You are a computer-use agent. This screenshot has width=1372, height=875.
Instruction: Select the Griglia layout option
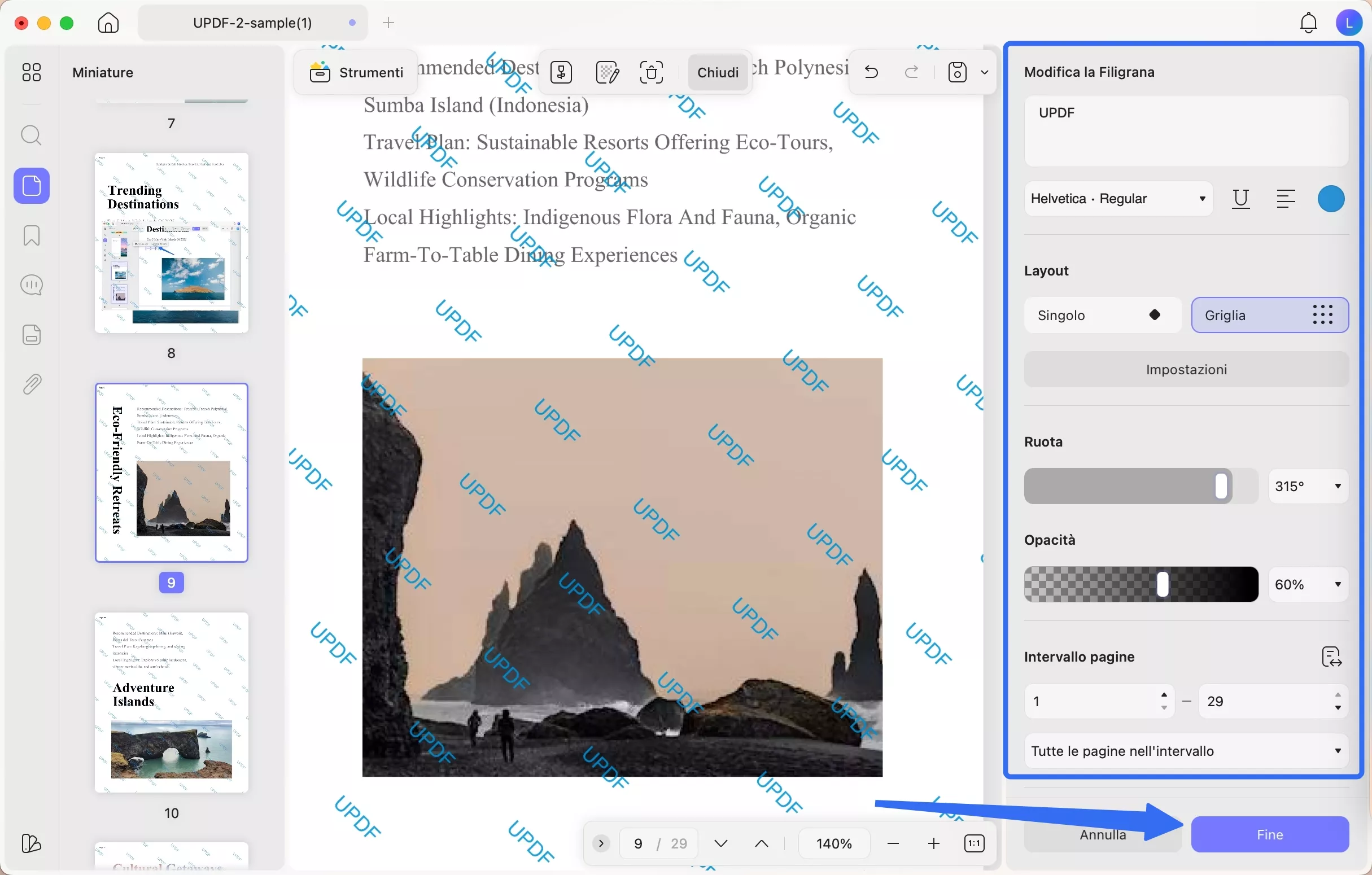pos(1269,315)
